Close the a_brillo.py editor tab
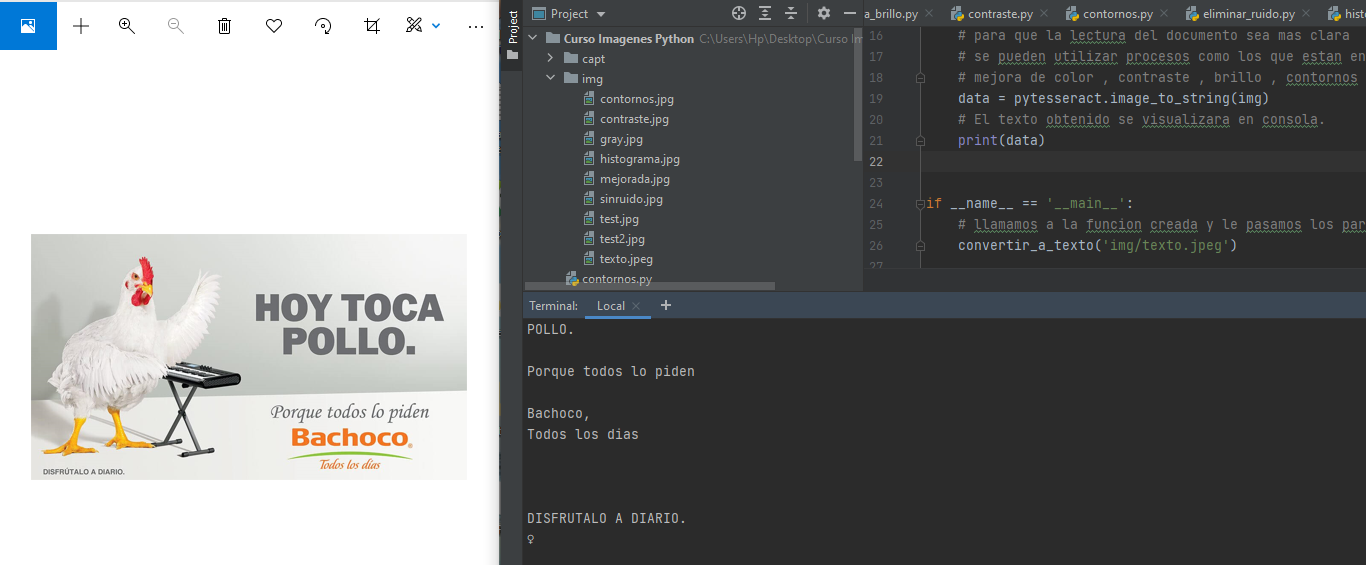 point(929,14)
